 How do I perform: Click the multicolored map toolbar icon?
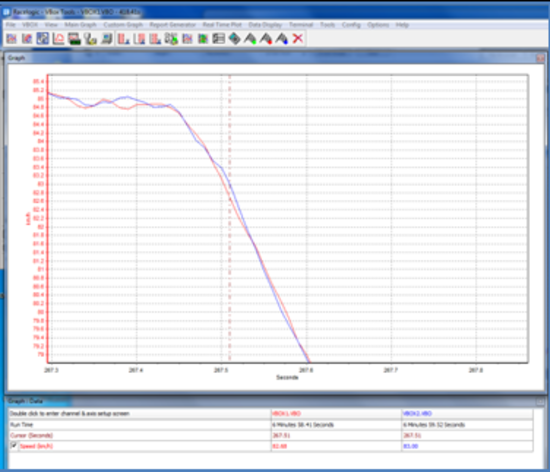(203, 38)
